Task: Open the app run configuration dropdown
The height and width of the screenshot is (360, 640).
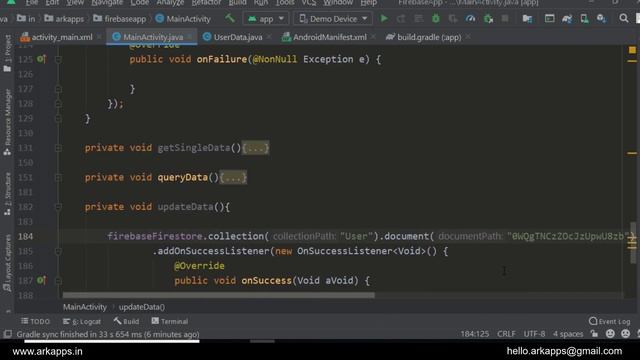Action: [x=266, y=19]
